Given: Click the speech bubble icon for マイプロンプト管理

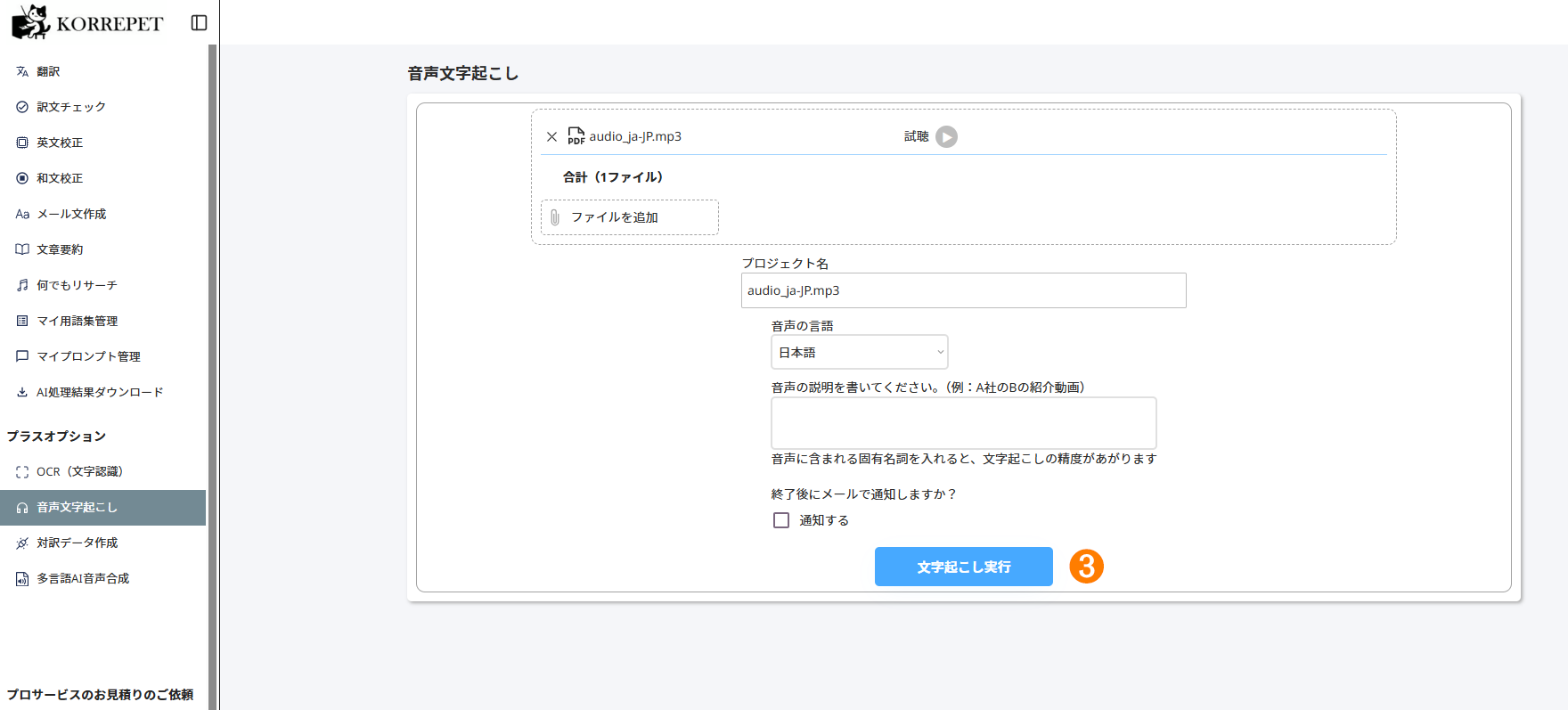Looking at the screenshot, I should pos(22,356).
